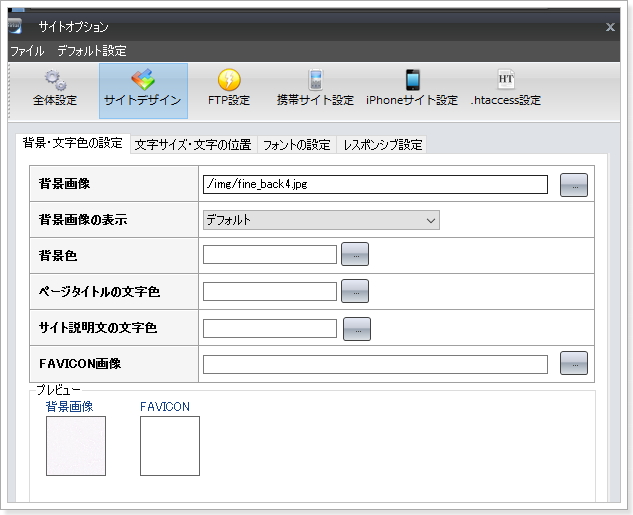The height and width of the screenshot is (515, 633).
Task: Close the サイトオプション window
Action: 610,27
